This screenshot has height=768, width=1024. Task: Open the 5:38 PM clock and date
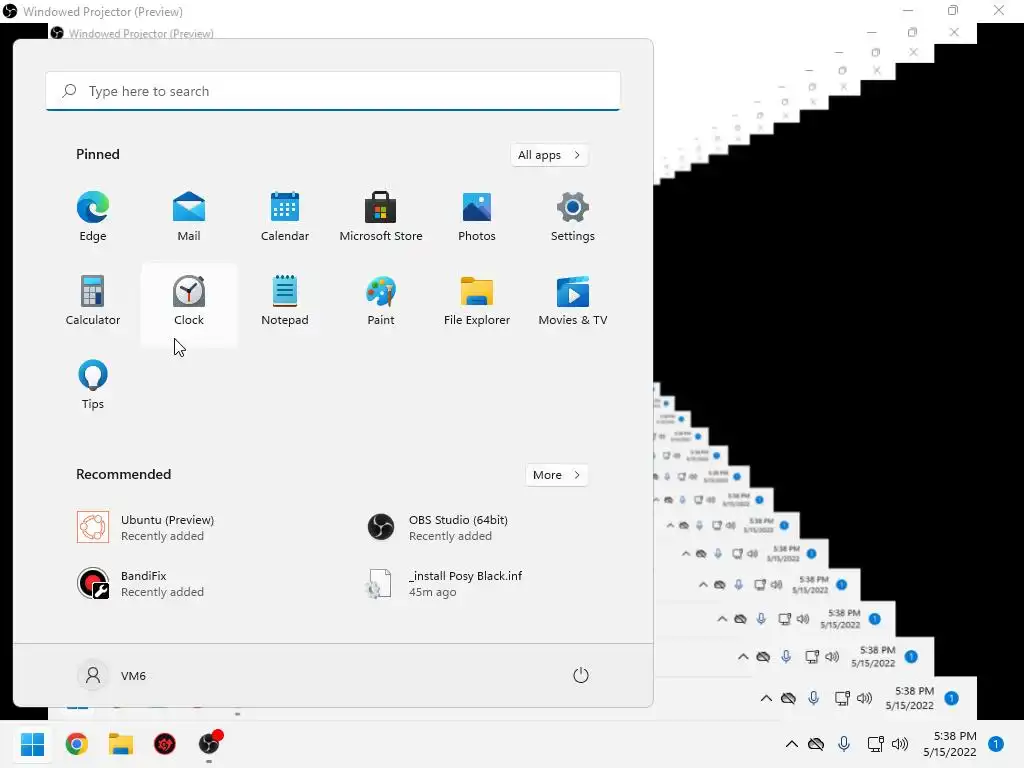pos(950,744)
